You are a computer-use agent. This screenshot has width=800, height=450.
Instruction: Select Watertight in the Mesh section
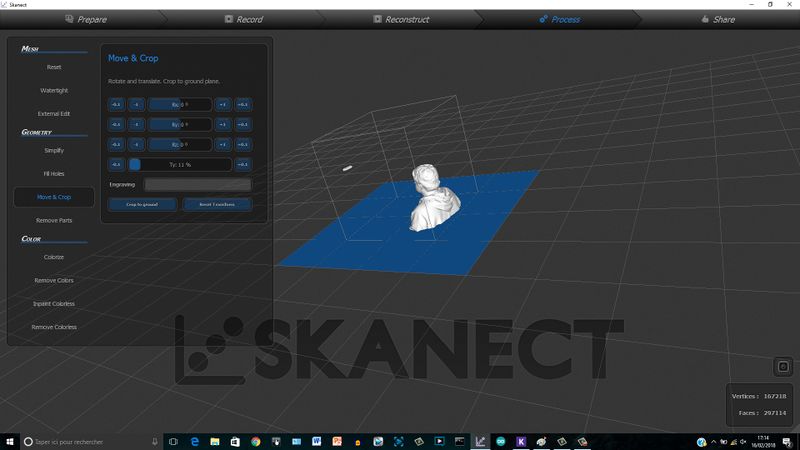pos(54,90)
